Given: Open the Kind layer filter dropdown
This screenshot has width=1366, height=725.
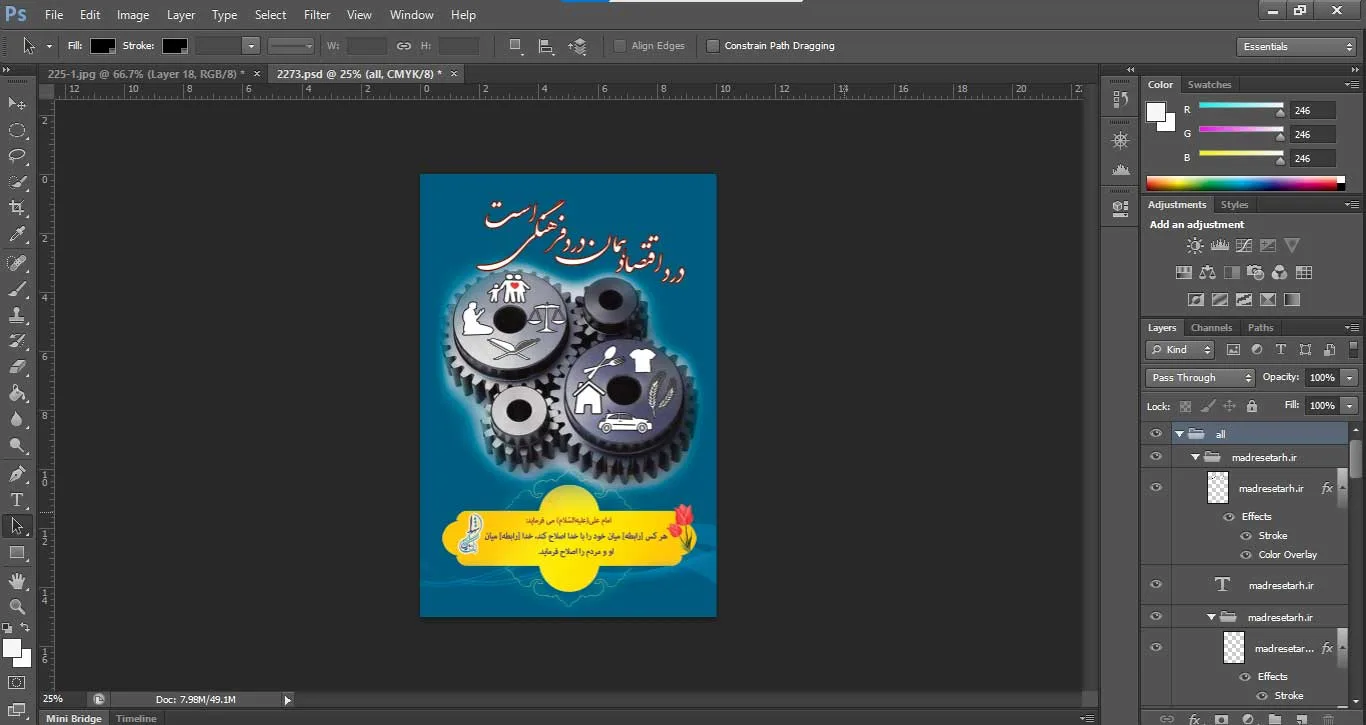Looking at the screenshot, I should click(x=1180, y=350).
